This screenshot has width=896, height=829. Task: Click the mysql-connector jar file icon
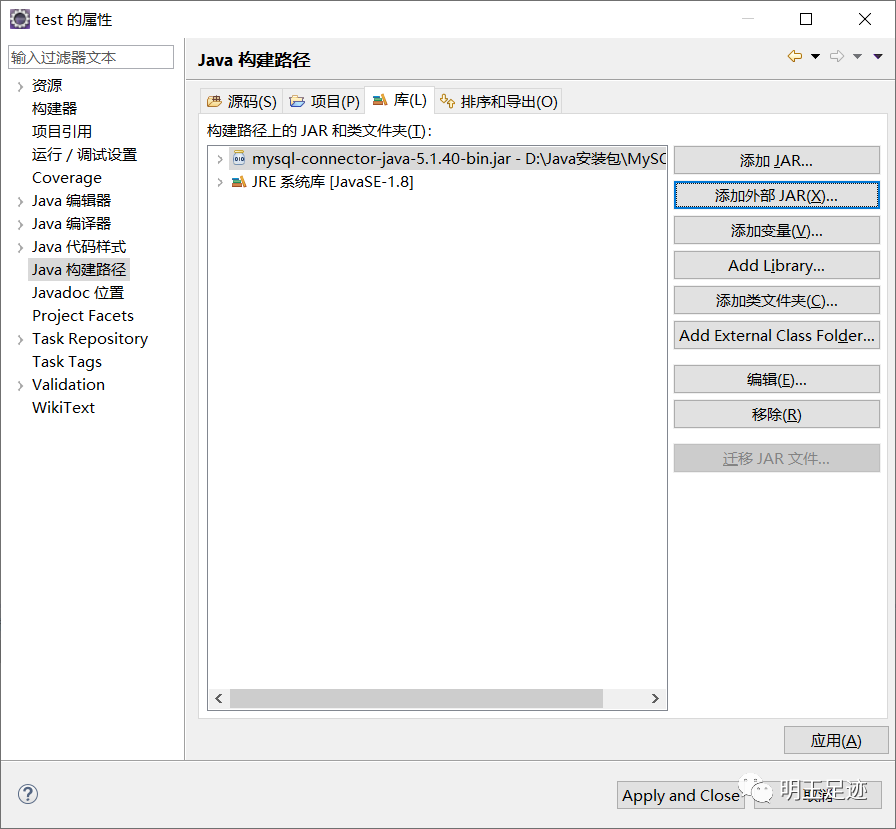pos(239,158)
